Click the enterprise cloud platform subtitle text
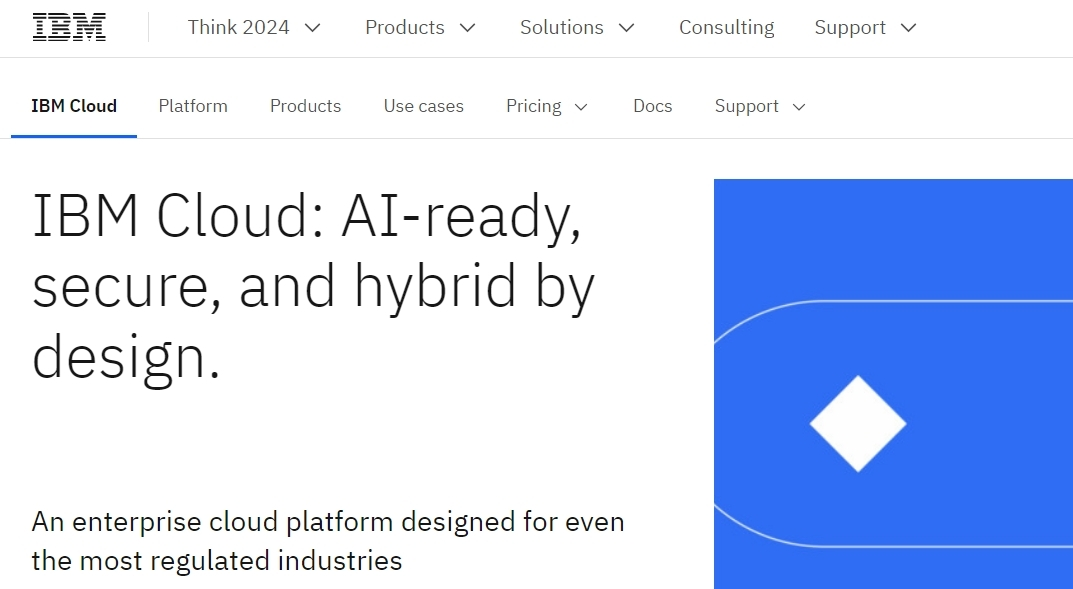The height and width of the screenshot is (589, 1073). click(x=328, y=540)
